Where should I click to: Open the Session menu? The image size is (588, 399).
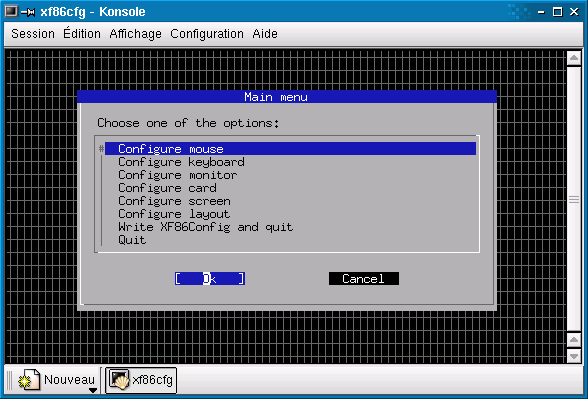33,34
